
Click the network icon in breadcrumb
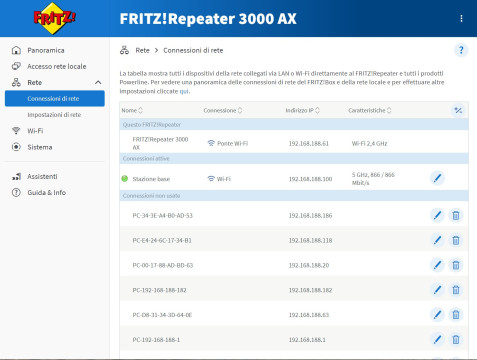tap(124, 50)
